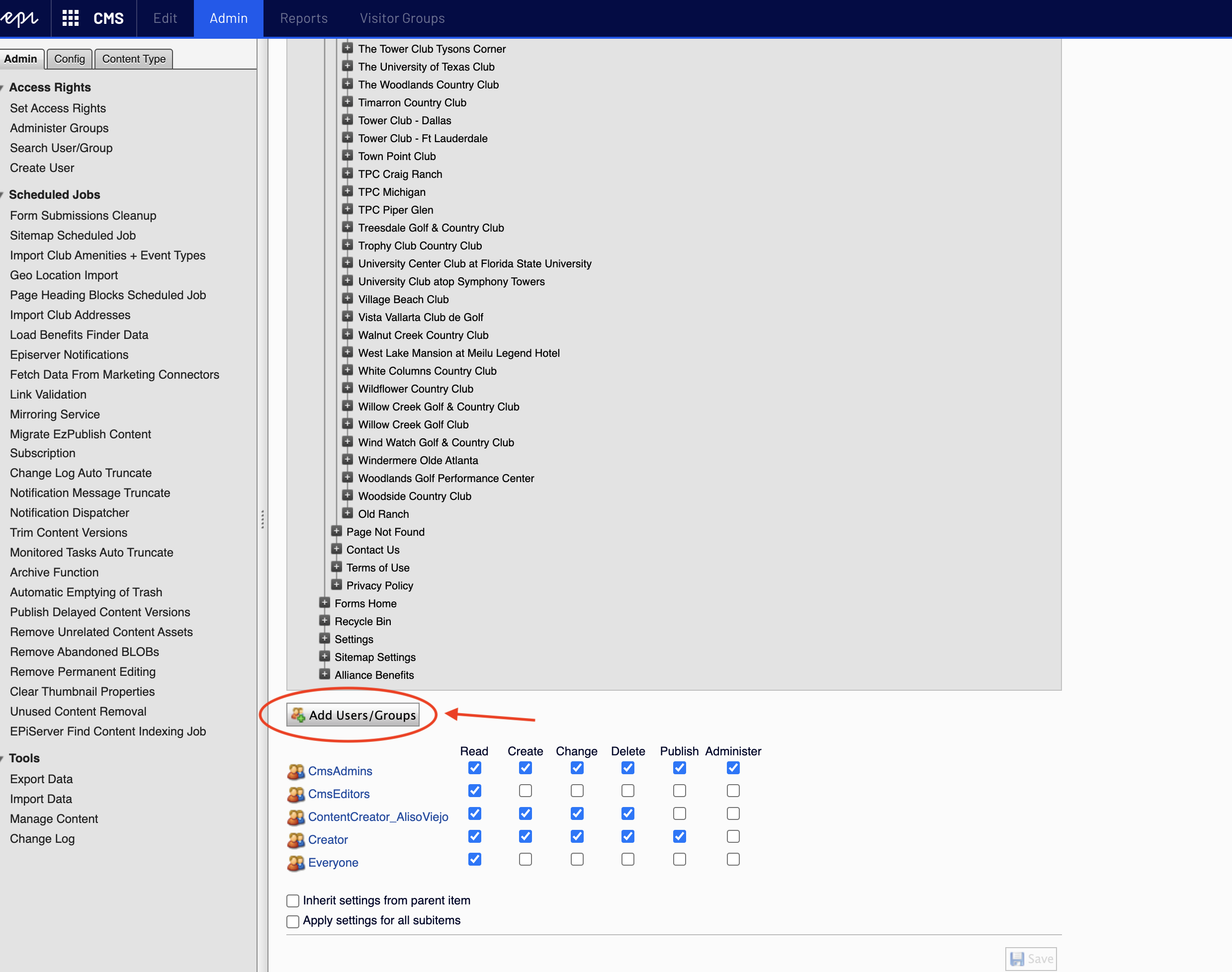
Task: Collapse the Tools section
Action: [x=2, y=759]
